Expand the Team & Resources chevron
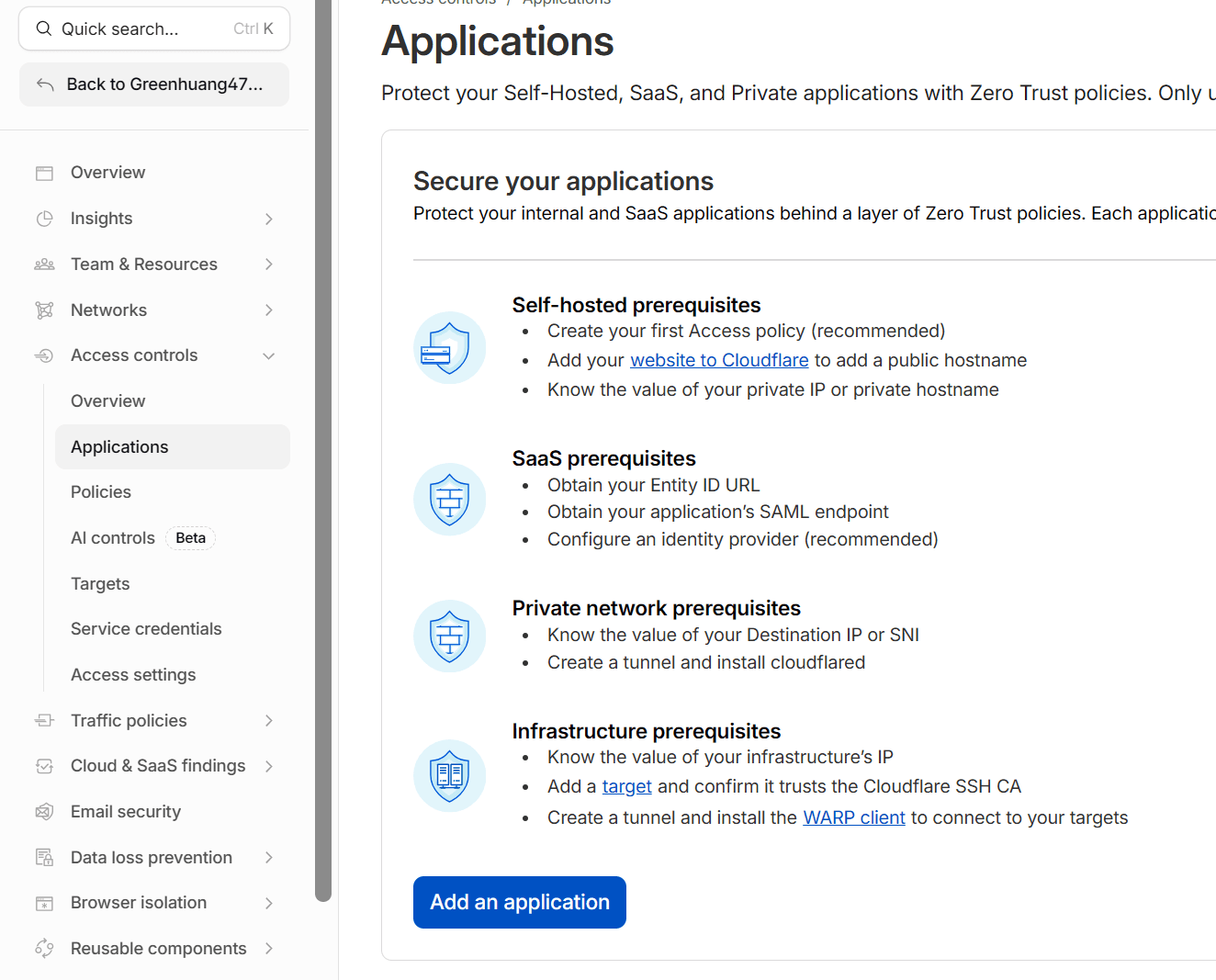This screenshot has height=980, width=1216. 269,265
